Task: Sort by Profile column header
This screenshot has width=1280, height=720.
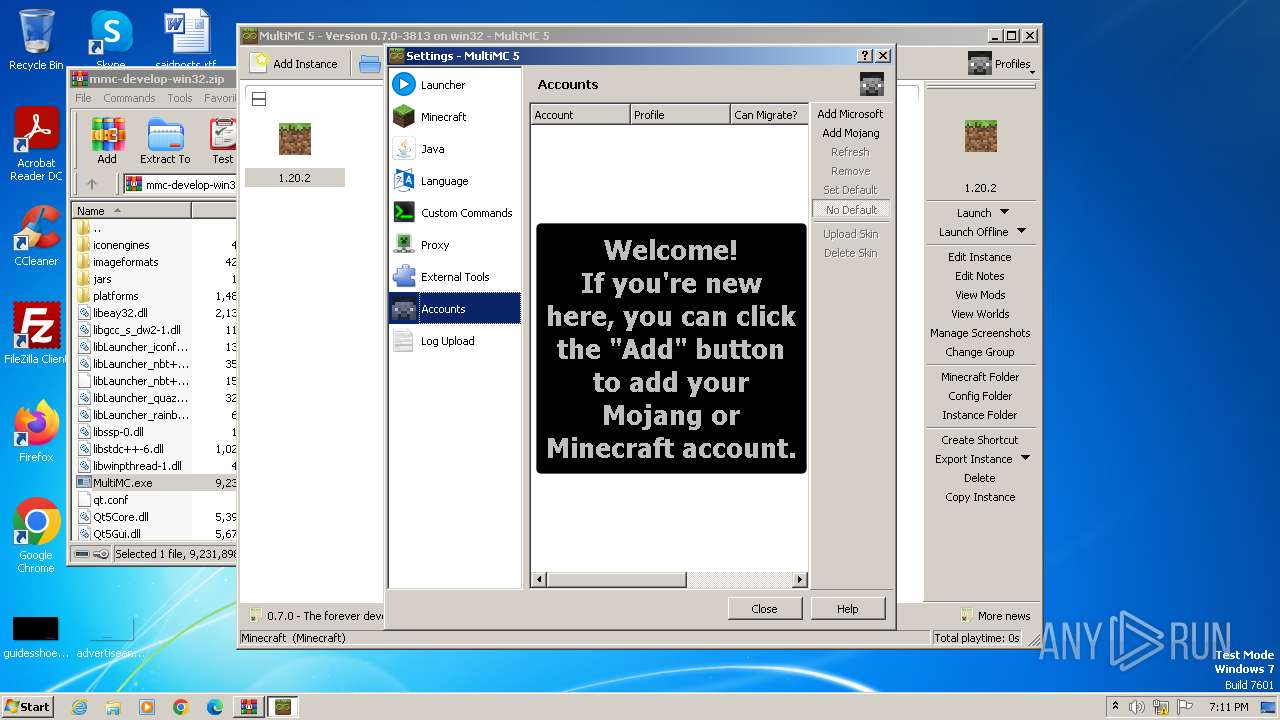Action: click(680, 115)
